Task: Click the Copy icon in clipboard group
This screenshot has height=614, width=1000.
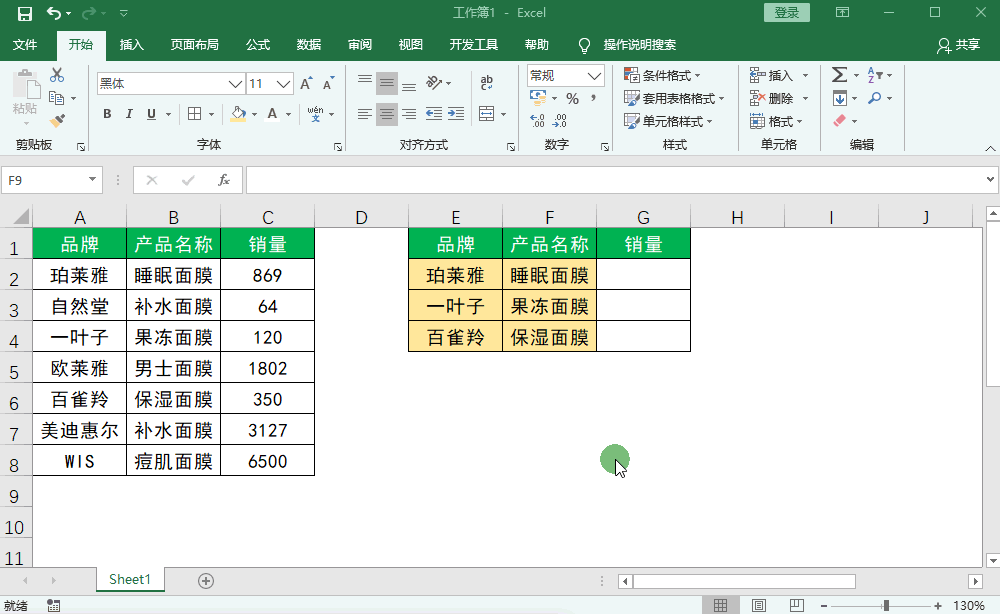Action: (x=57, y=98)
